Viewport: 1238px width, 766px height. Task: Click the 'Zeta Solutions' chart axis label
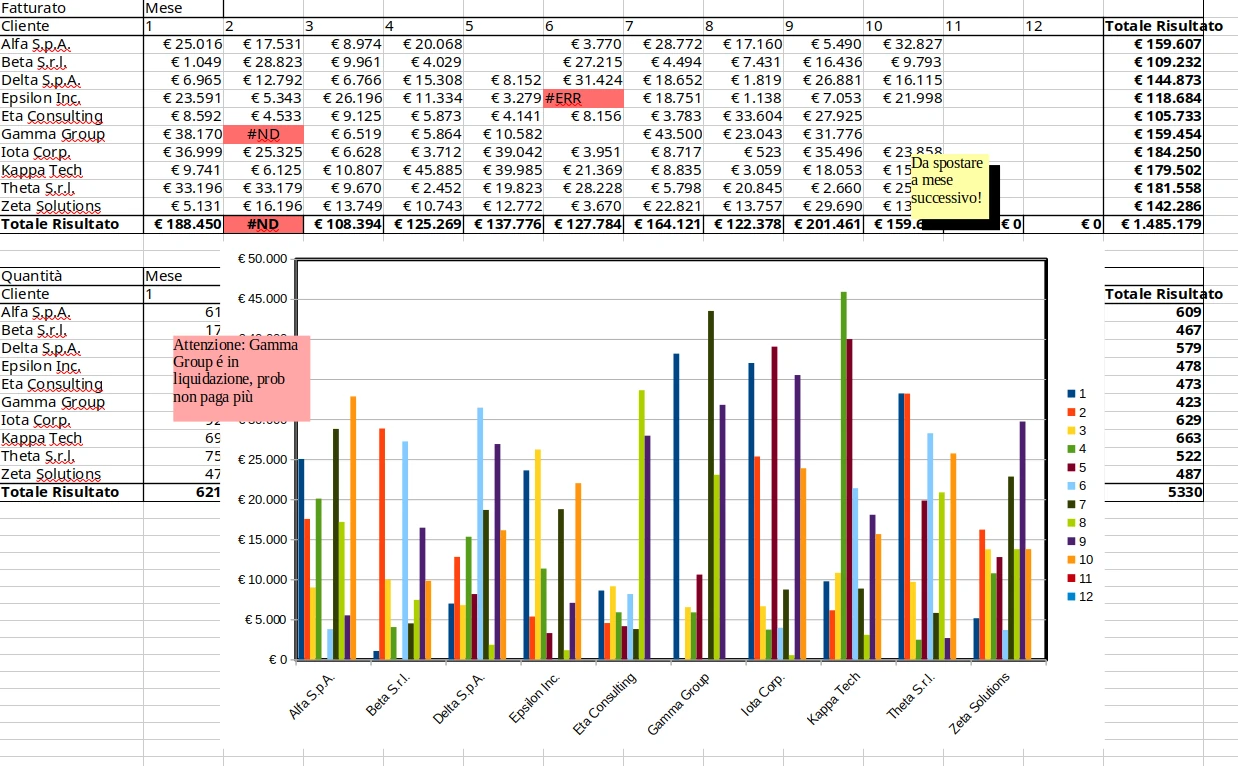(980, 704)
